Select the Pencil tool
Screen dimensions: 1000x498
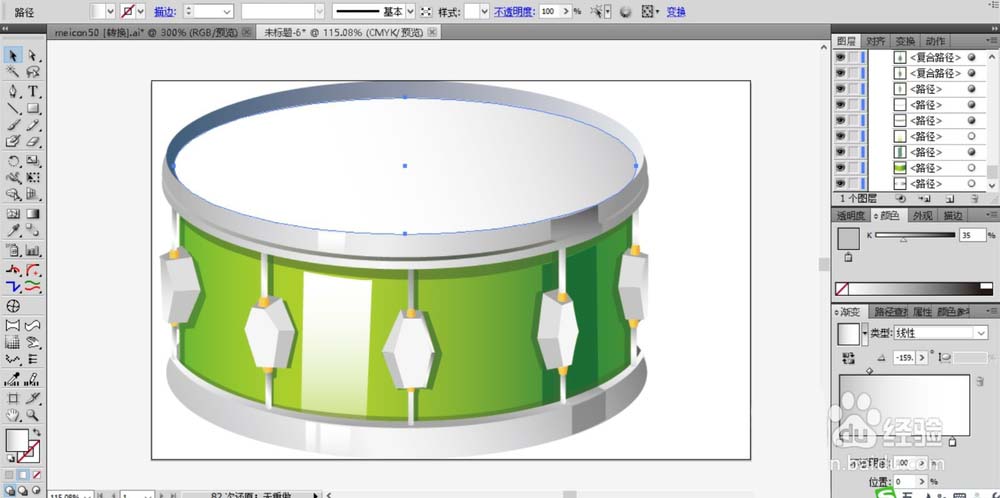[x=33, y=125]
